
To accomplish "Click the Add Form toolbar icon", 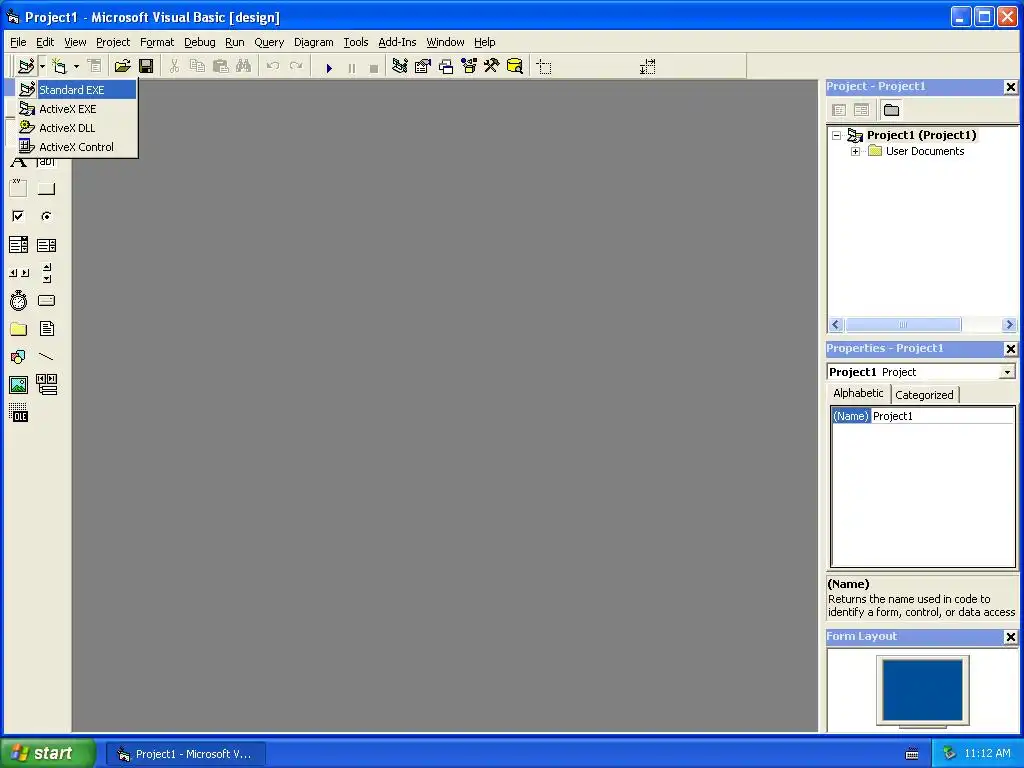I will [59, 66].
